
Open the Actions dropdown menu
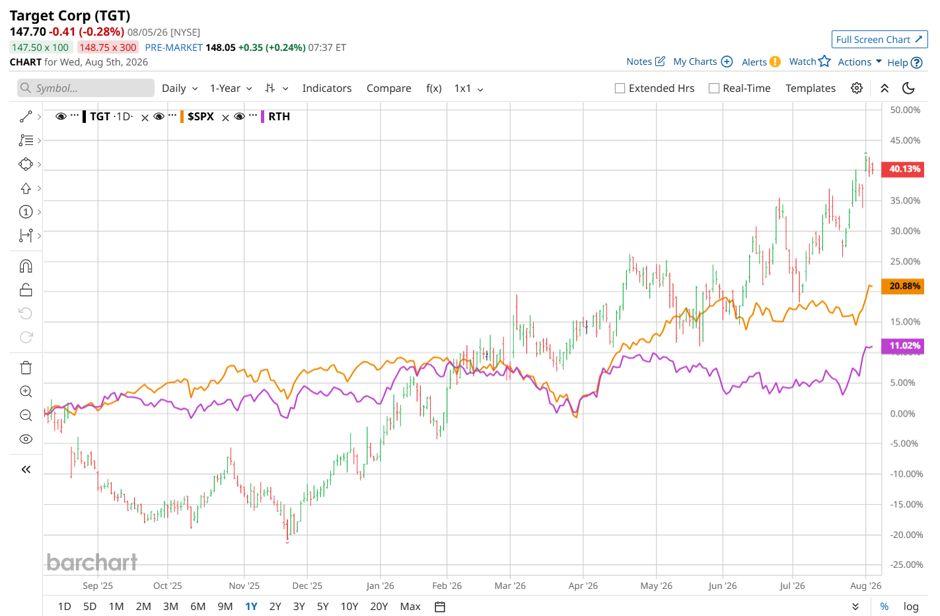point(860,62)
